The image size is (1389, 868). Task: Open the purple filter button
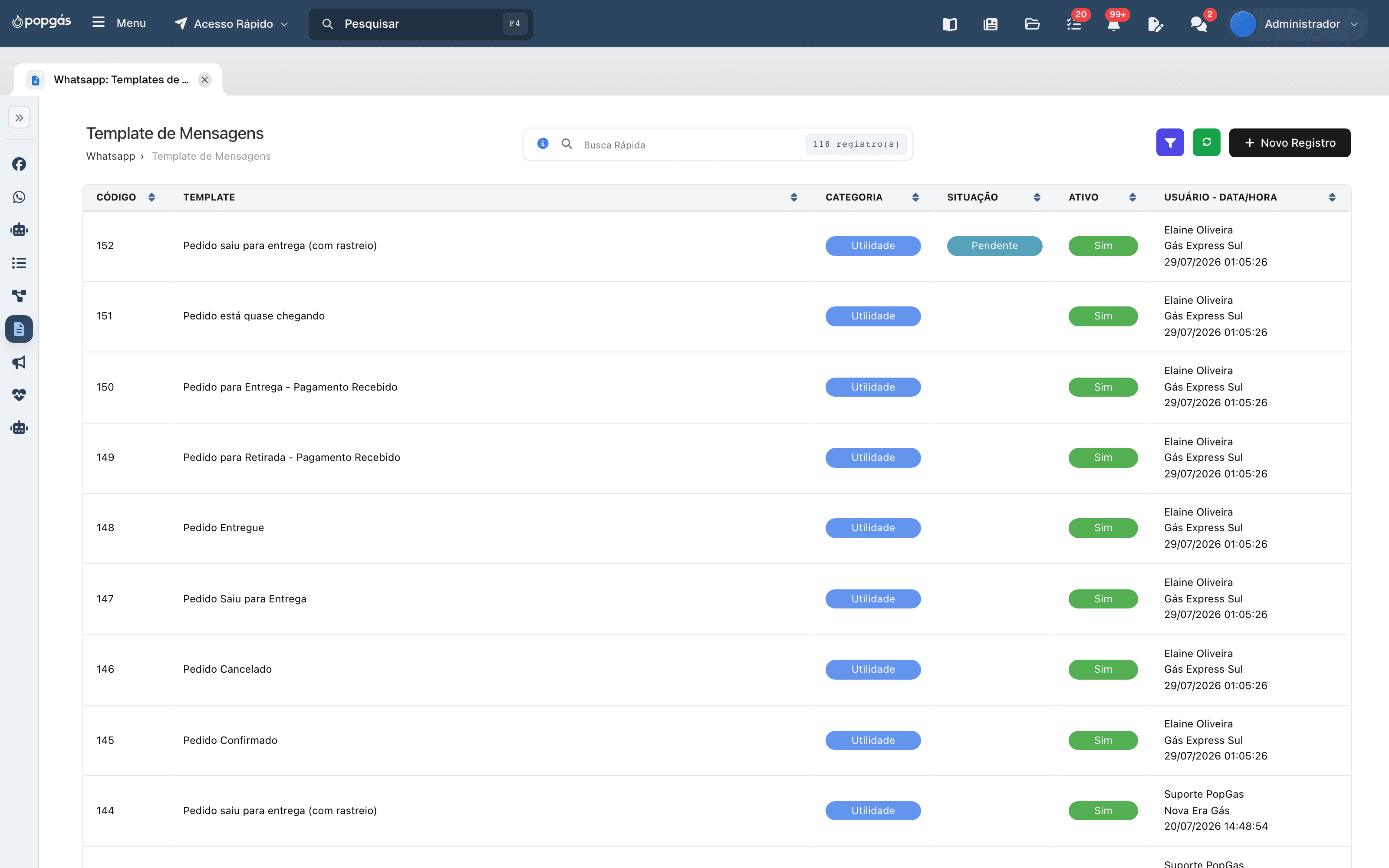[1170, 142]
